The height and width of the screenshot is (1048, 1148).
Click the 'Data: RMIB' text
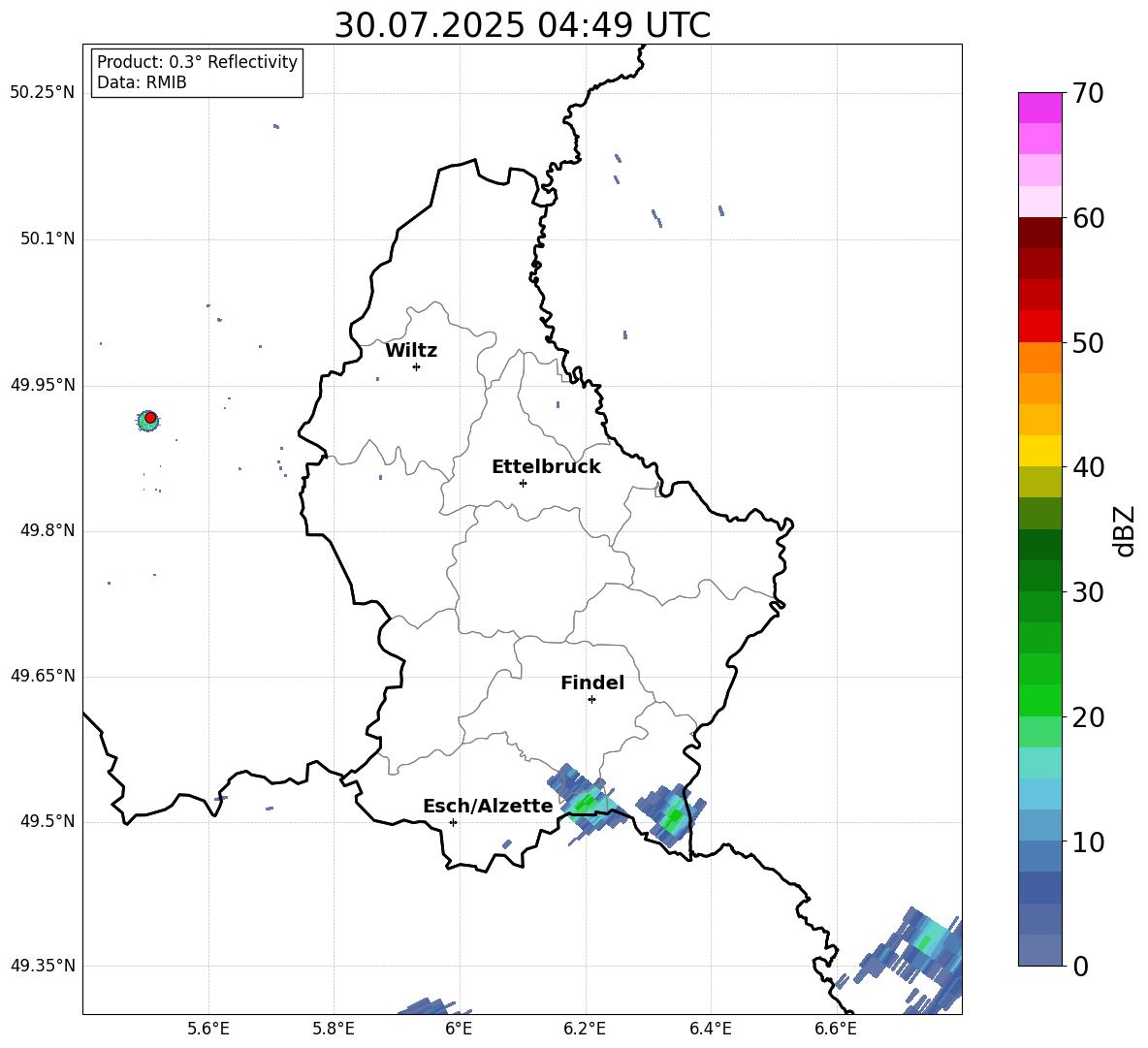(142, 82)
